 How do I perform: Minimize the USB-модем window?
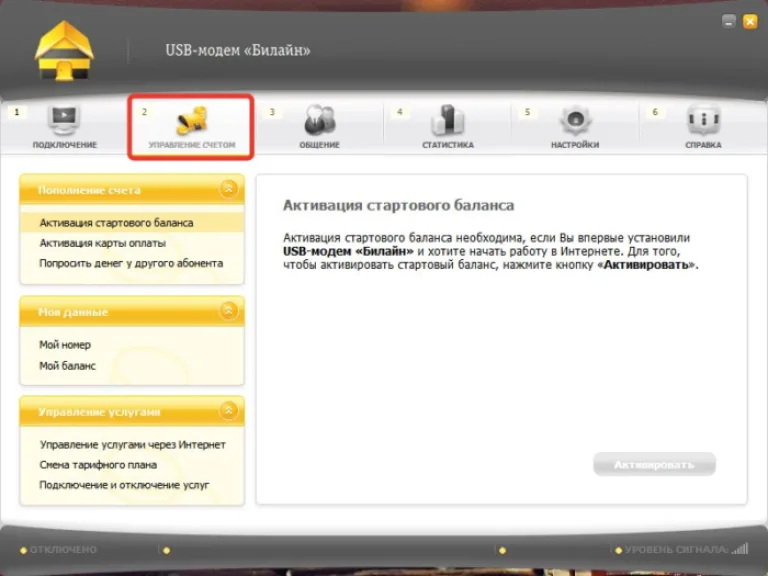tap(729, 22)
